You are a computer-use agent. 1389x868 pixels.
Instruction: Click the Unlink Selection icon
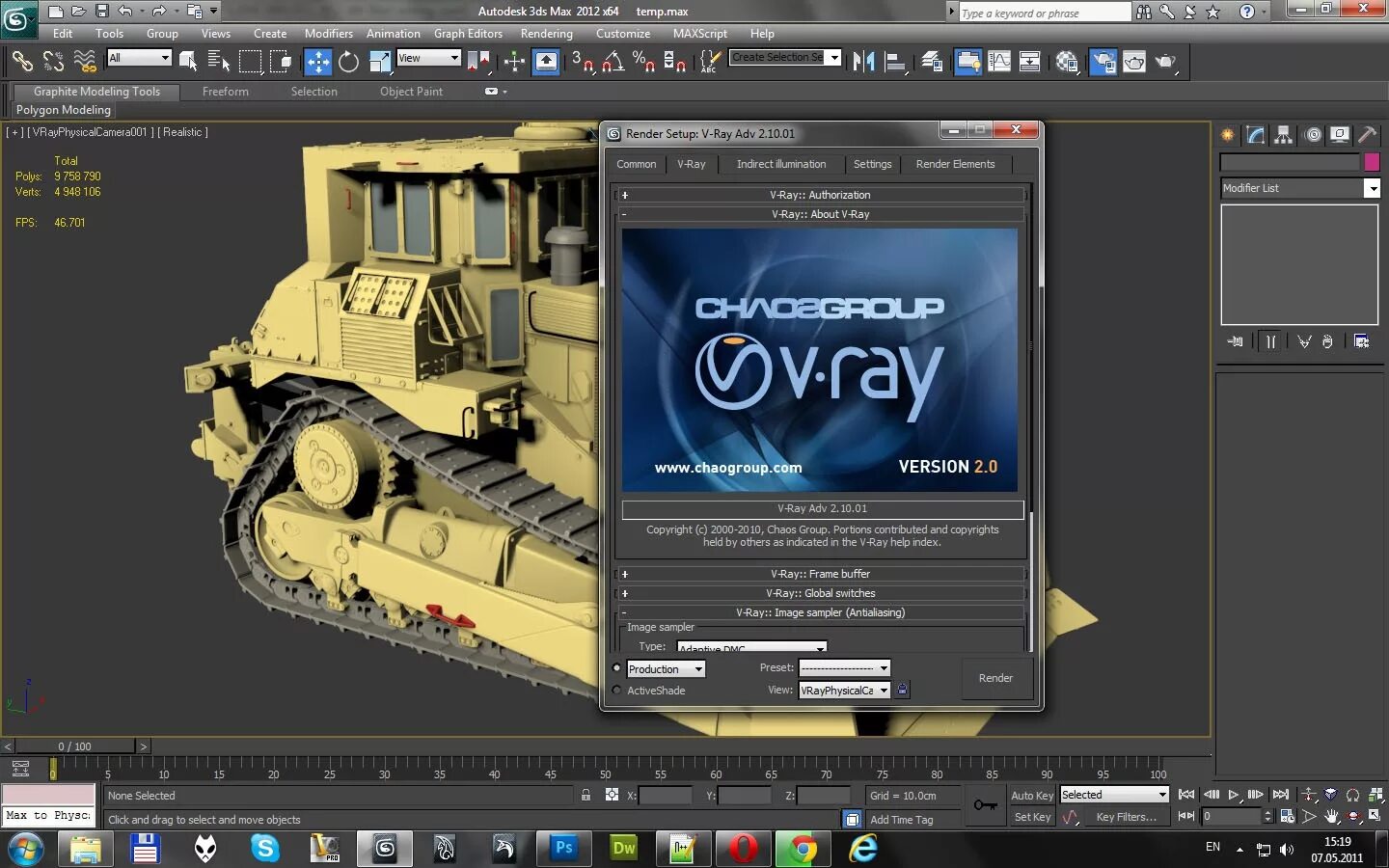point(53,62)
